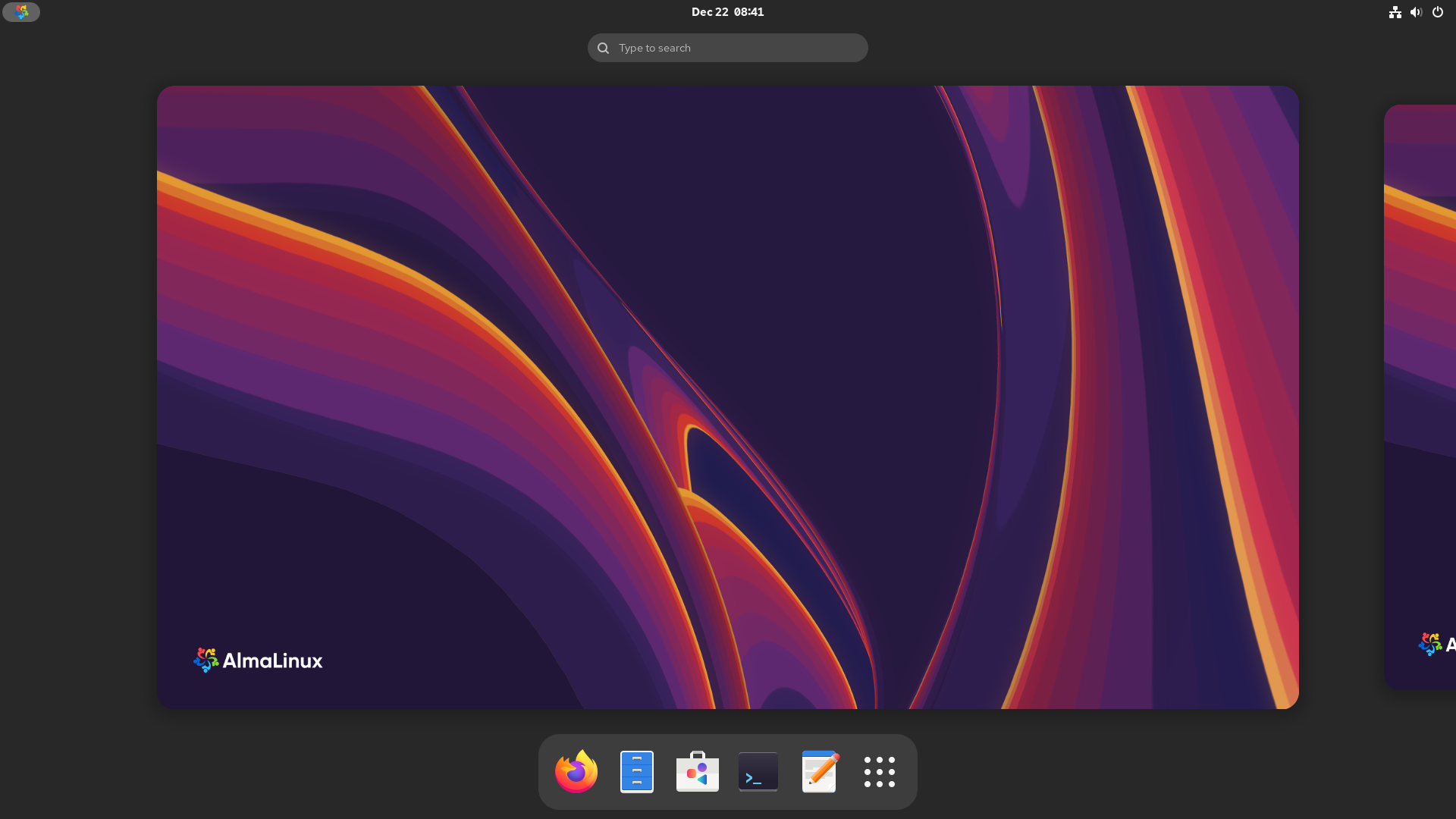Open the Terminal from the dock
This screenshot has height=819, width=1456.
click(x=758, y=771)
